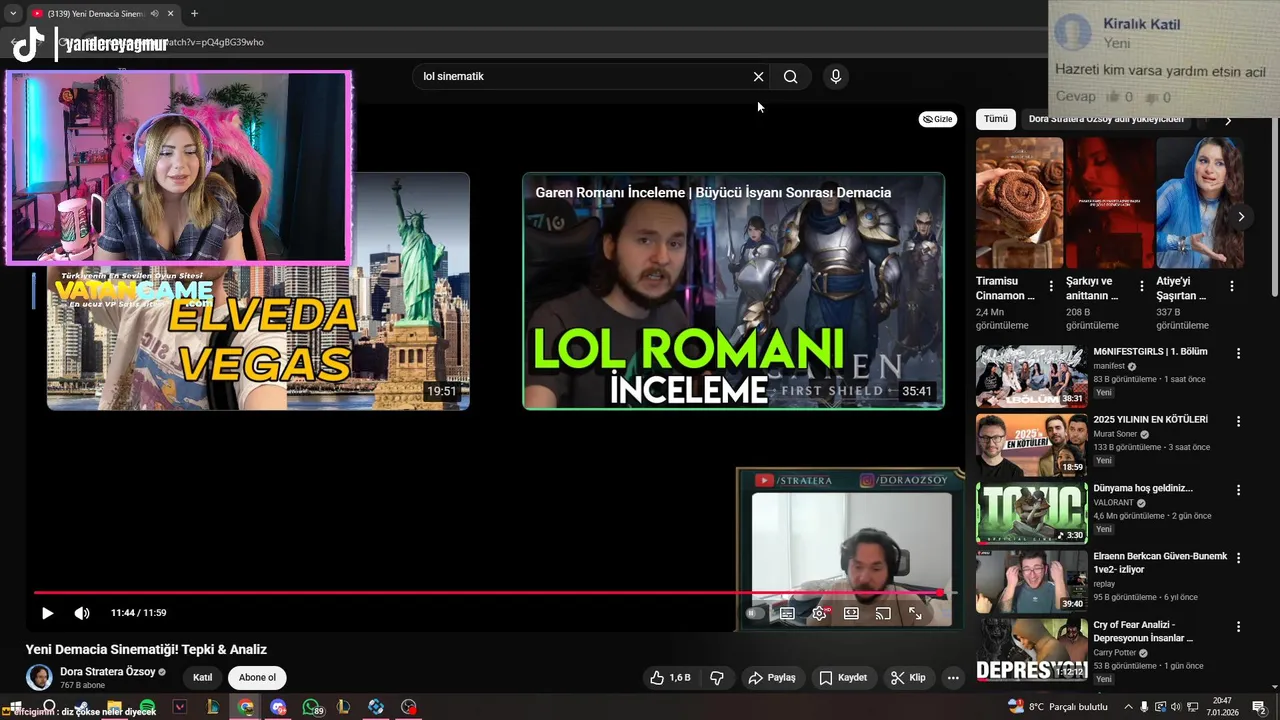
Task: Open options menu for 'Dünyama hoş geldiniz'
Action: 1238,490
